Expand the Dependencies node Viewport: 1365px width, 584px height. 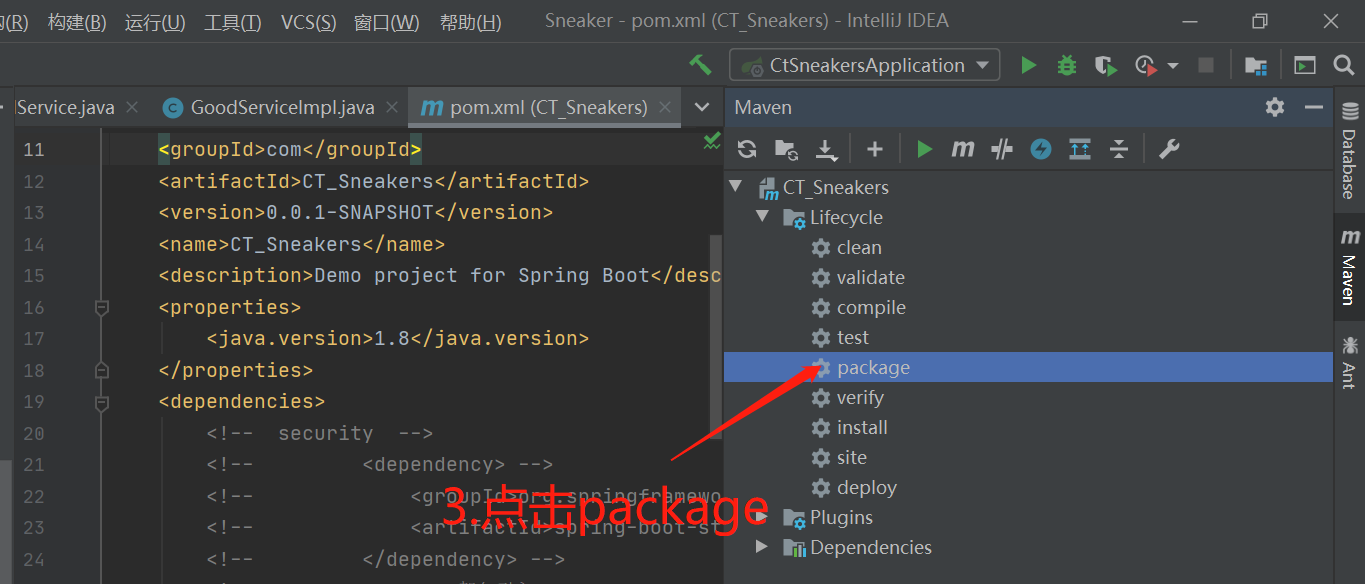[762, 547]
